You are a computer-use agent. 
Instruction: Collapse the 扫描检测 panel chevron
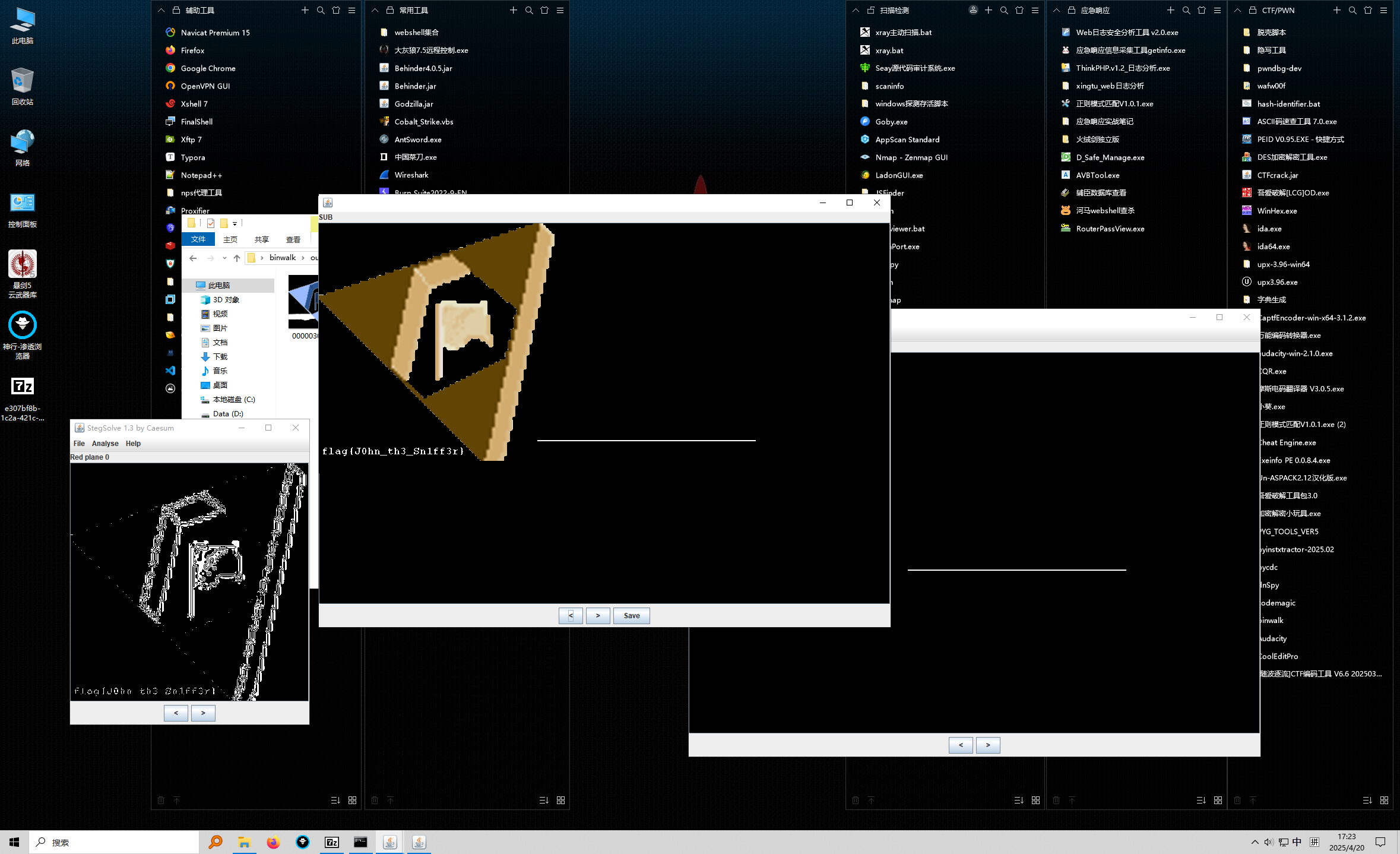click(856, 10)
